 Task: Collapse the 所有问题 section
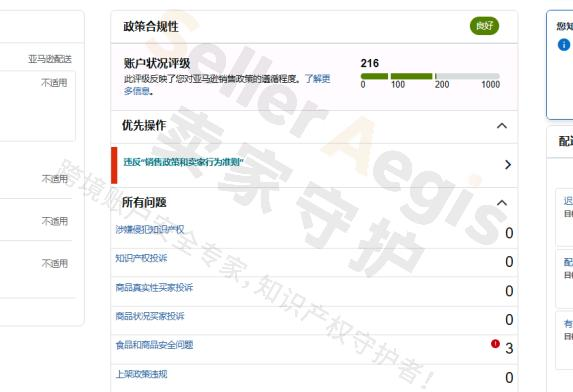pos(502,203)
